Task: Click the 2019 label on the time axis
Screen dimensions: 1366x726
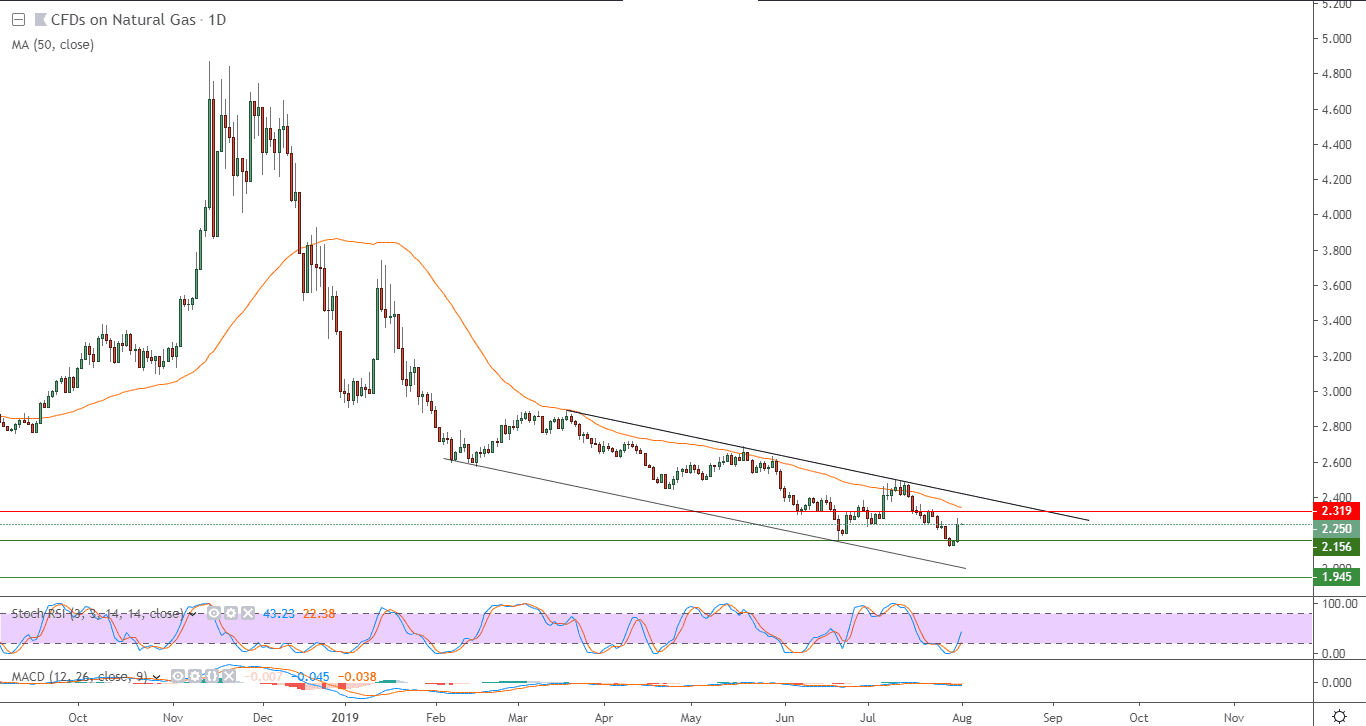Action: click(345, 717)
